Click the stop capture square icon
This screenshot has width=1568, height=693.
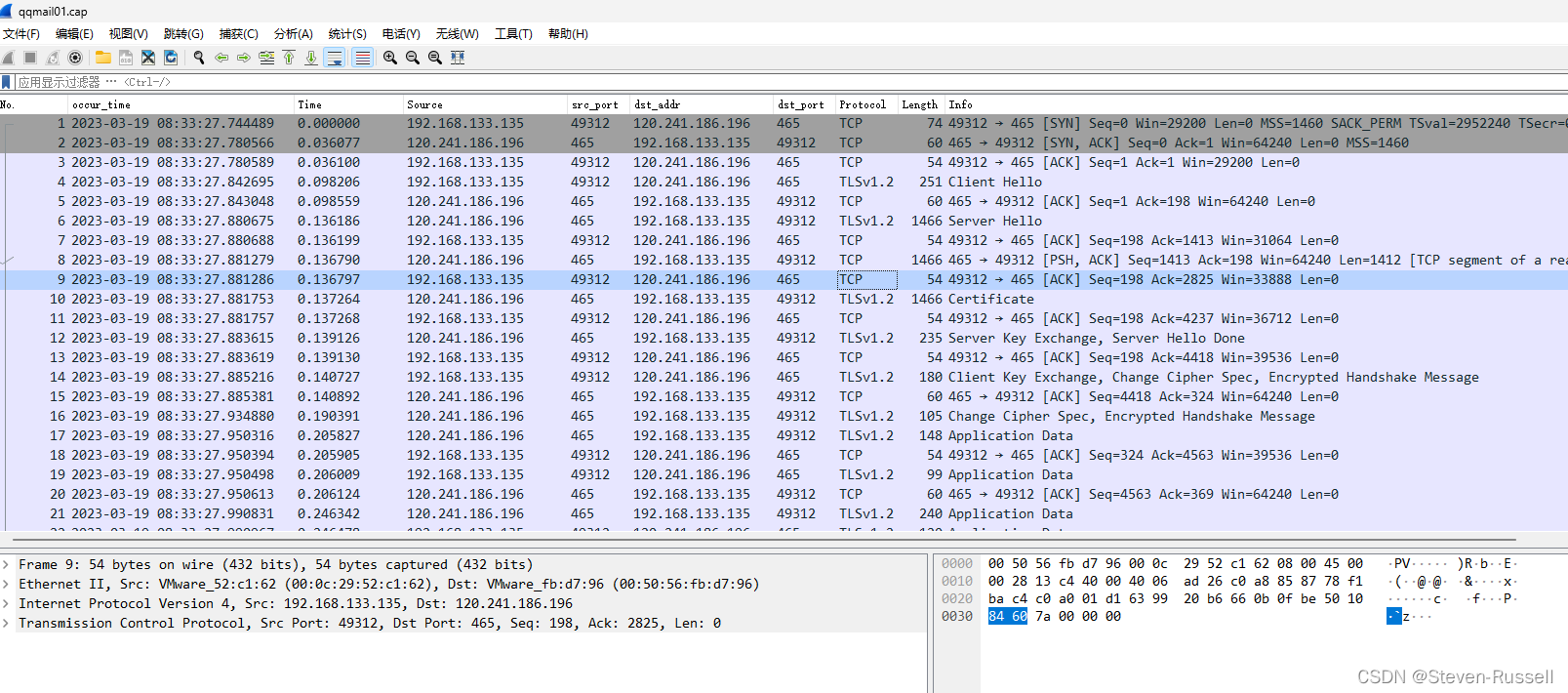[30, 58]
